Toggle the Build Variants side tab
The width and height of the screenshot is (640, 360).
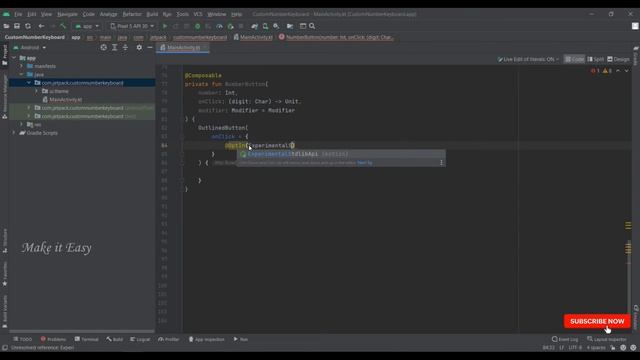pyautogui.click(x=4, y=312)
